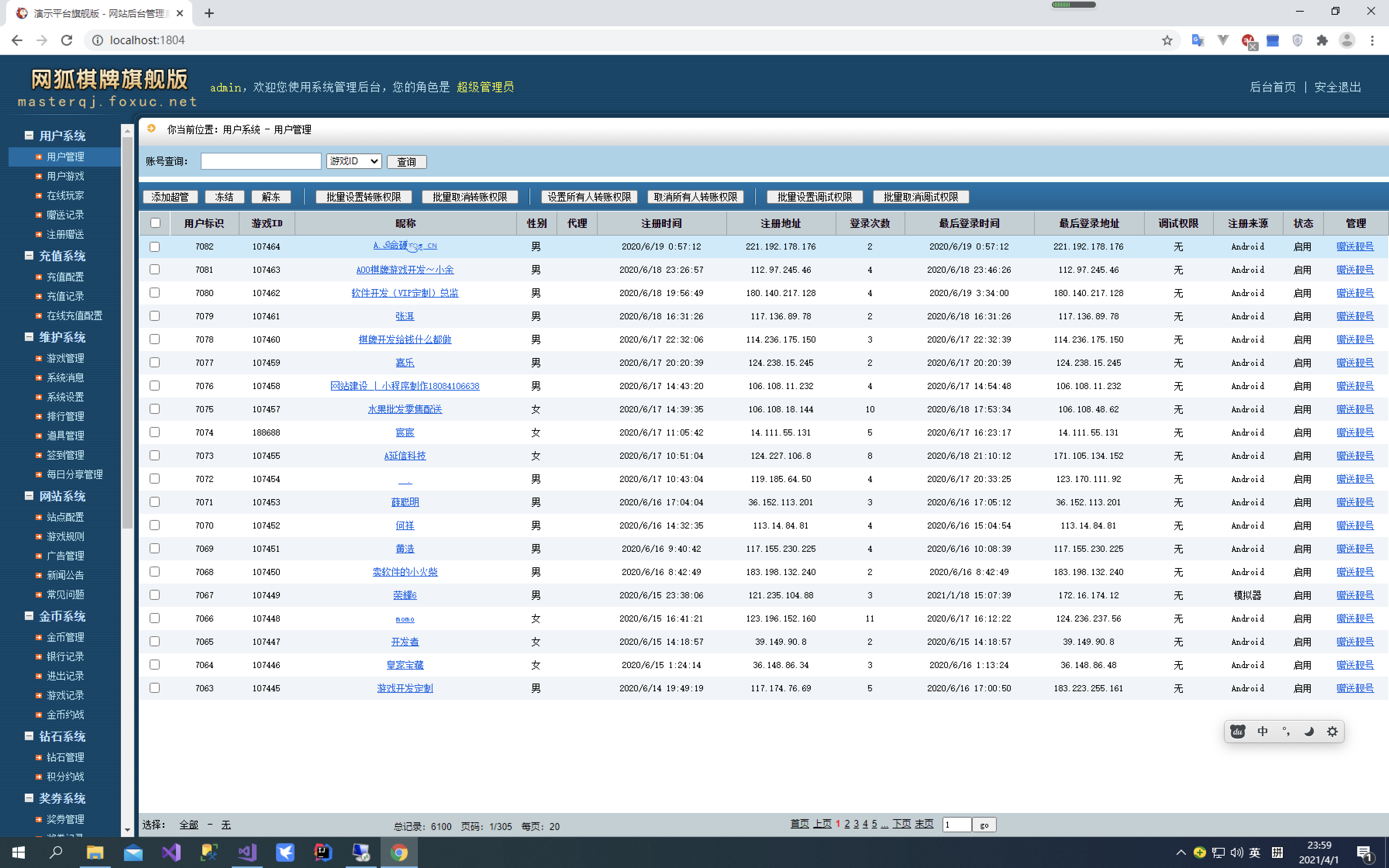Click 安全退出 link in header
This screenshot has width=1389, height=868.
click(x=1337, y=87)
